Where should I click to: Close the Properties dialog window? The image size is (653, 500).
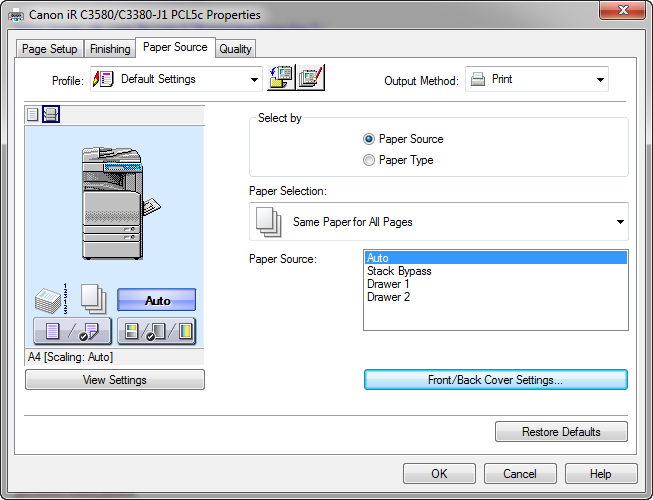click(623, 10)
